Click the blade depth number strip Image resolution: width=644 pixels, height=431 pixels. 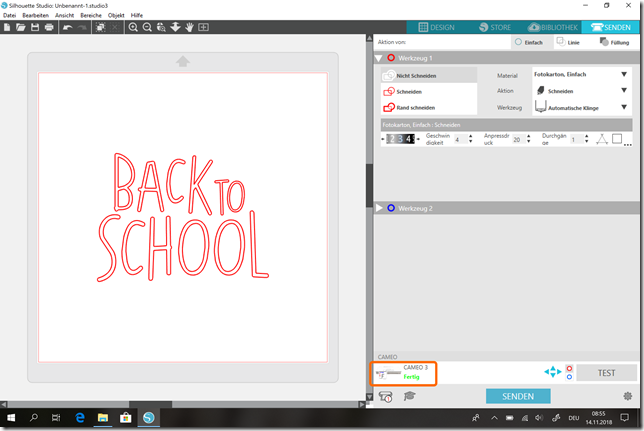click(x=400, y=139)
